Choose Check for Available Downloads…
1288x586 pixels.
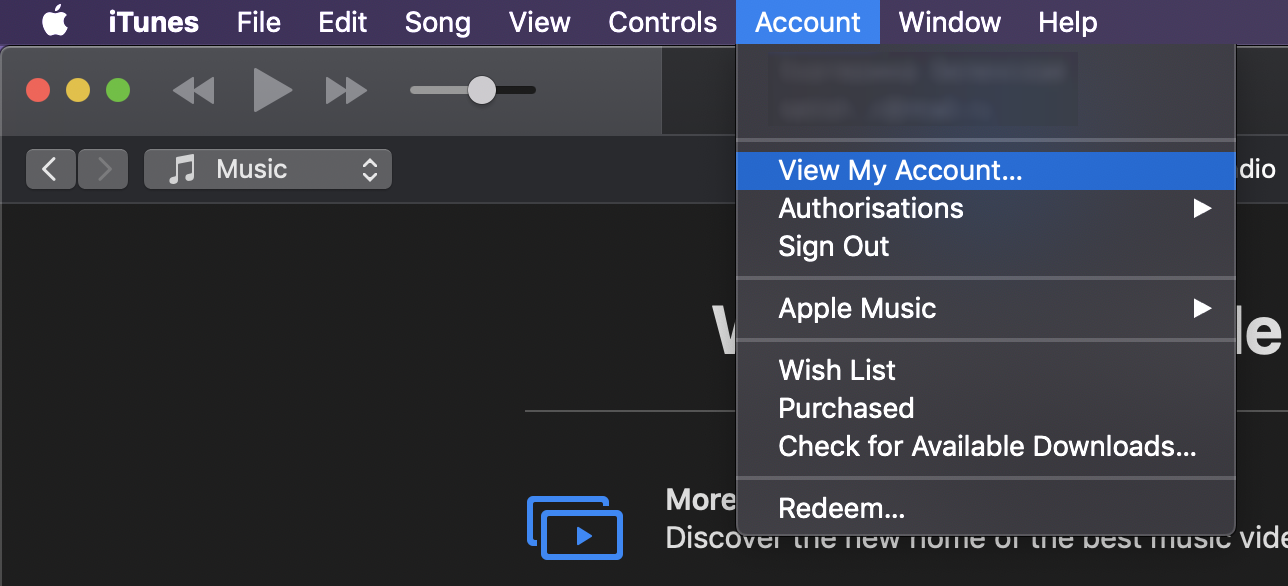pos(985,446)
